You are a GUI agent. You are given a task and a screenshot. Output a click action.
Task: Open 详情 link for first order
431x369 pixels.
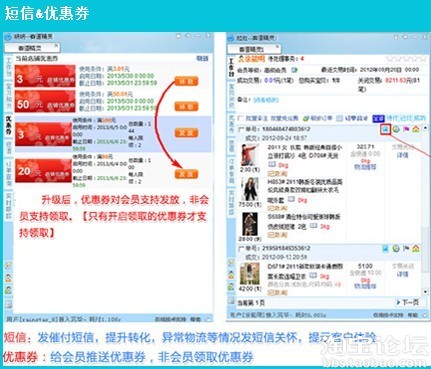tap(403, 155)
